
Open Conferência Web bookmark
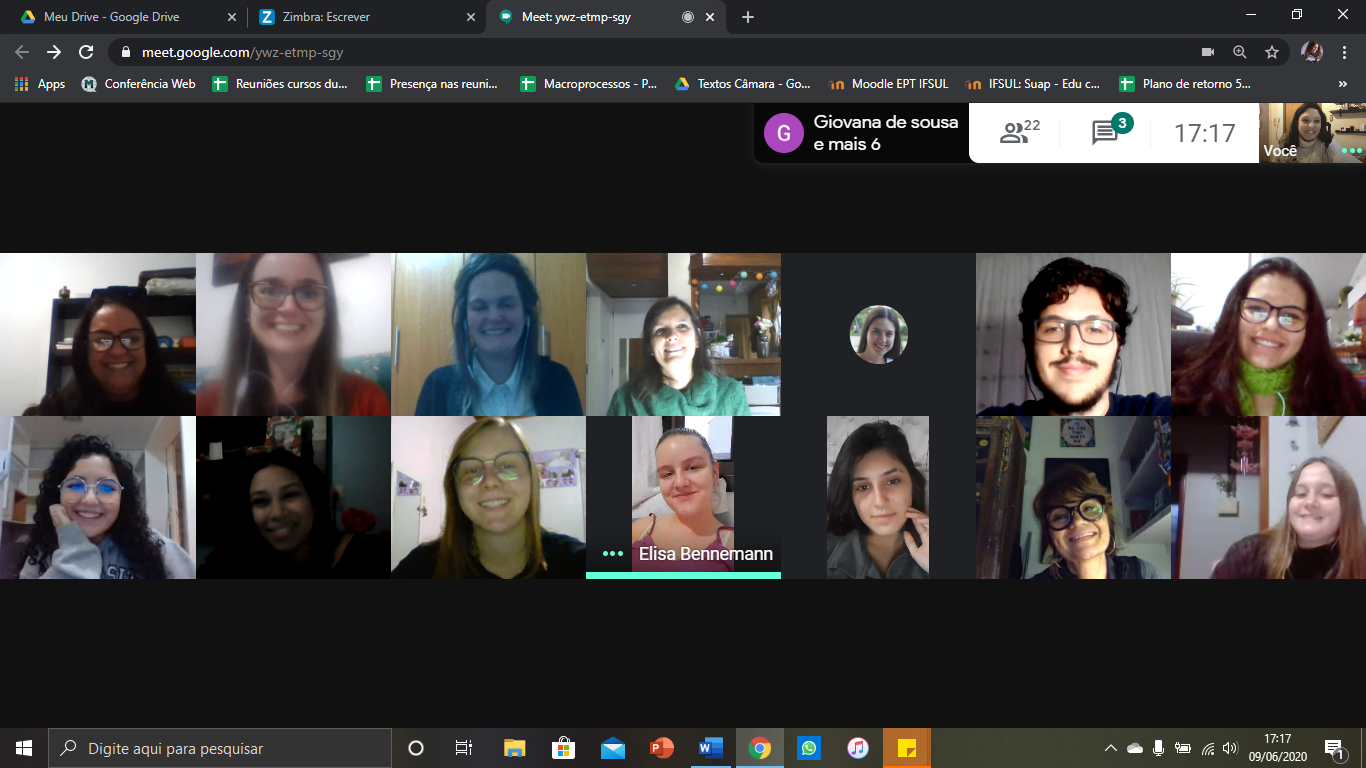[138, 84]
